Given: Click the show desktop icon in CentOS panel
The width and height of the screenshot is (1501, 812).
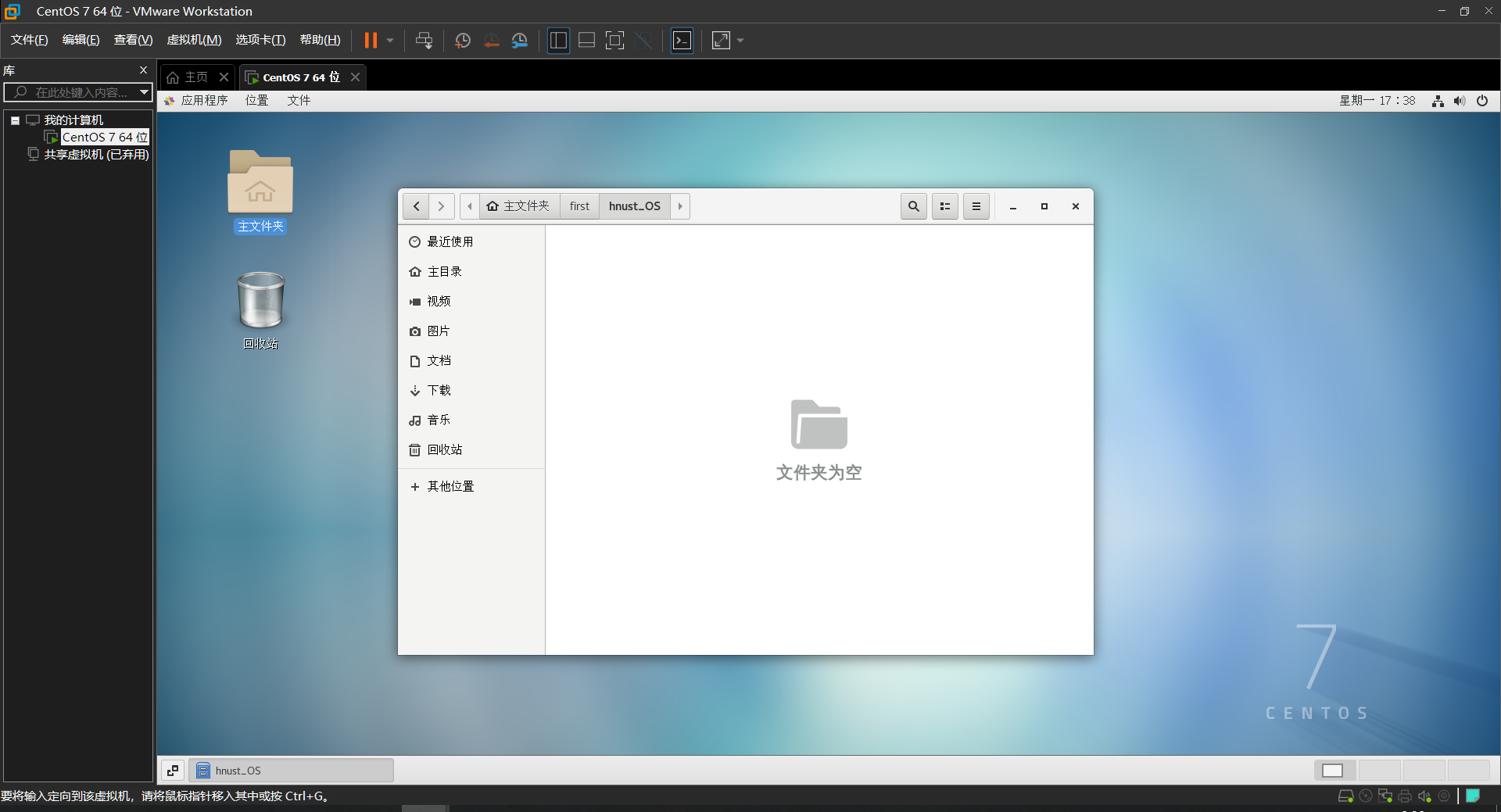Looking at the screenshot, I should [x=173, y=771].
